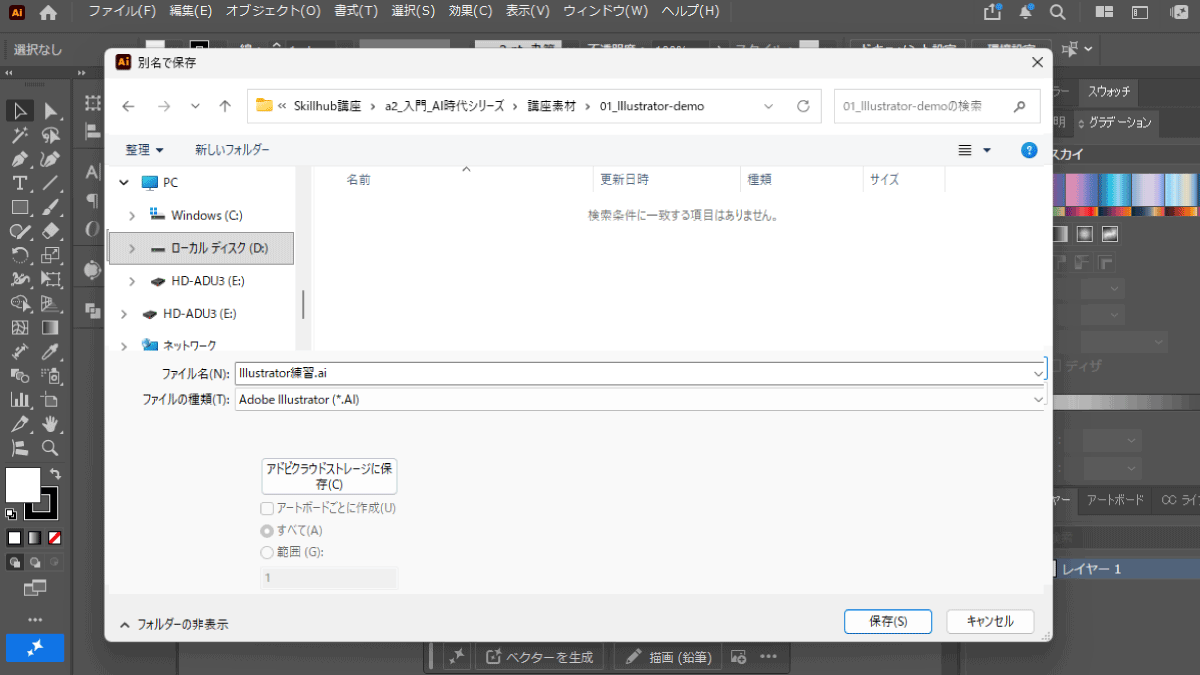The image size is (1200, 675).
Task: Go up one folder level
Action: coord(225,106)
